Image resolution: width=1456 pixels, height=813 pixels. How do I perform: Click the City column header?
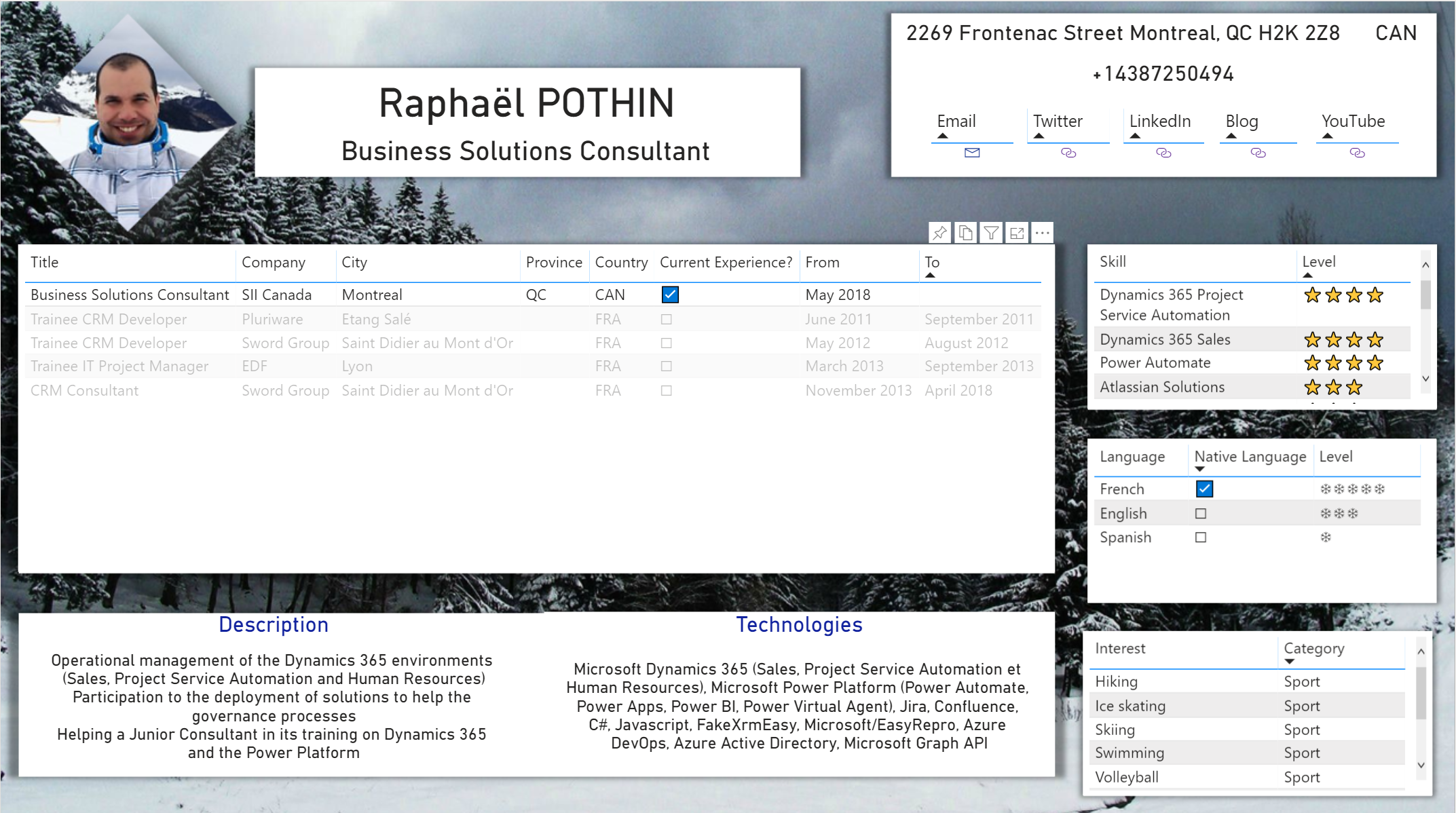(x=354, y=263)
